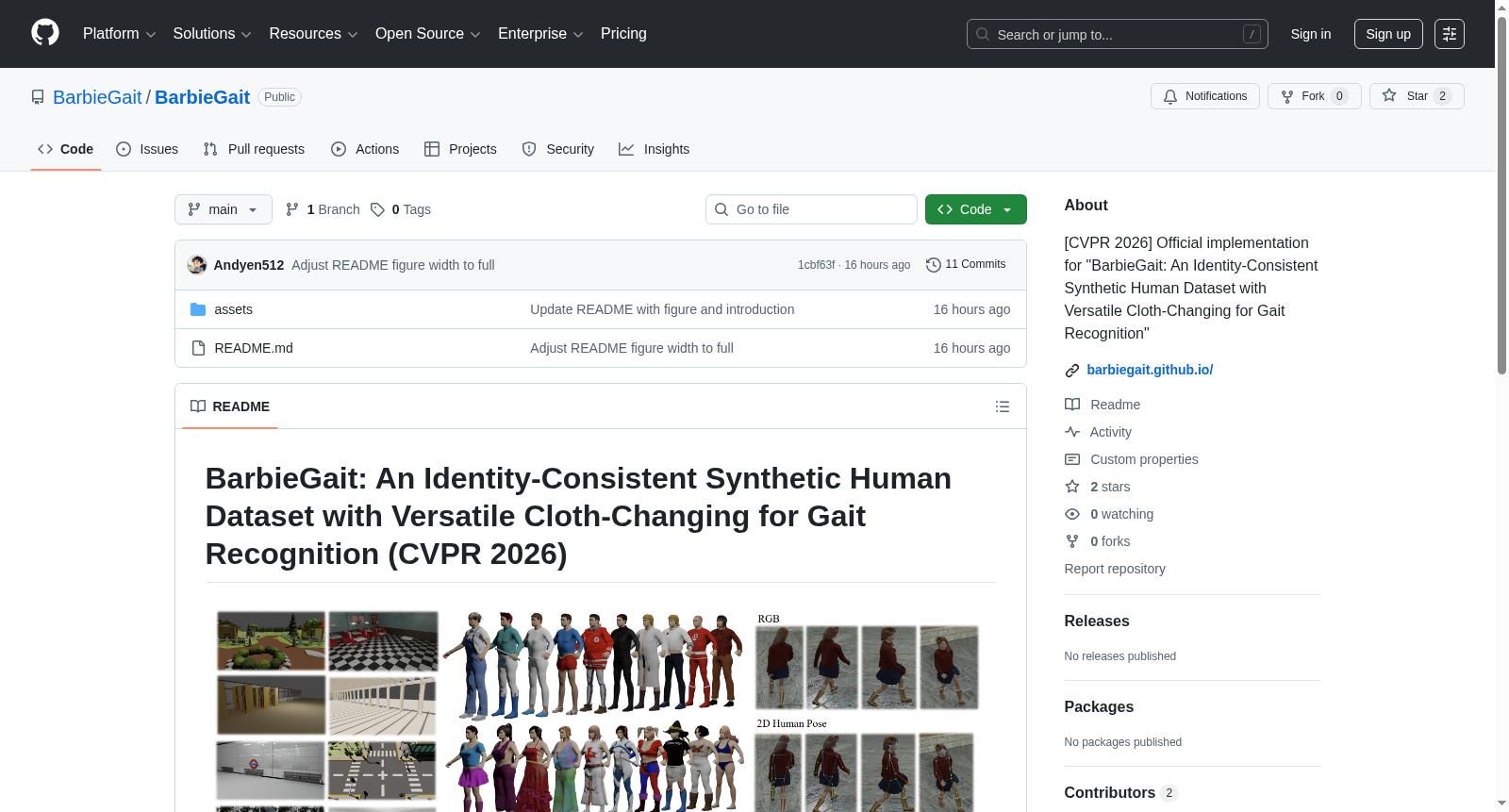Click the 'Public' visibility badge
1509x812 pixels.
tap(279, 97)
